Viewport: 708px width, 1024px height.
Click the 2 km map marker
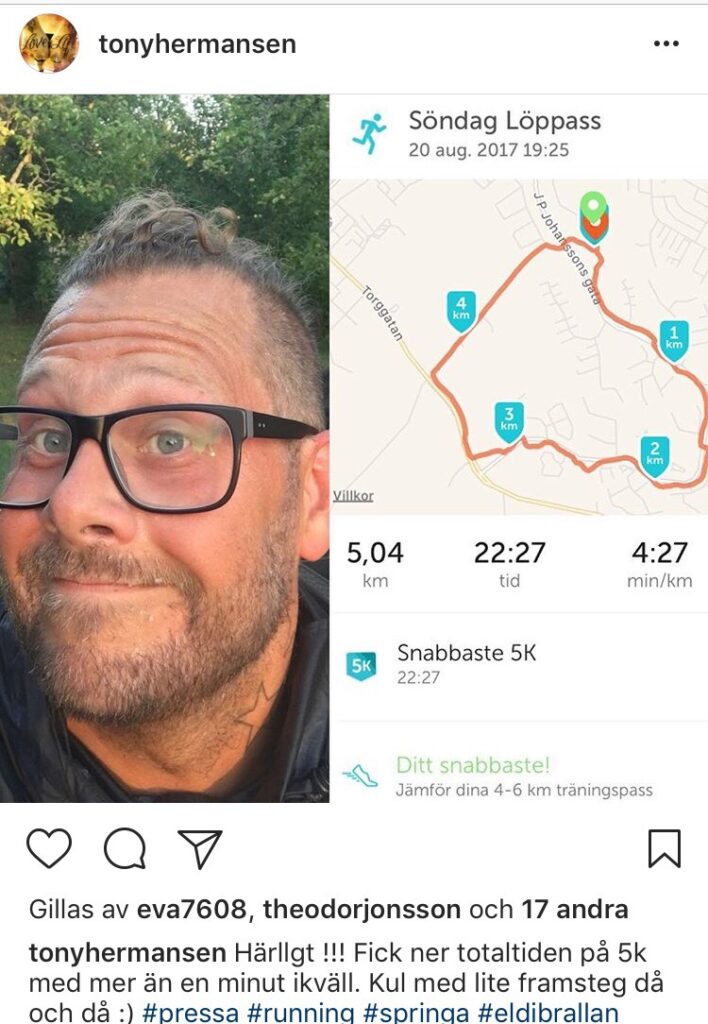[x=654, y=456]
